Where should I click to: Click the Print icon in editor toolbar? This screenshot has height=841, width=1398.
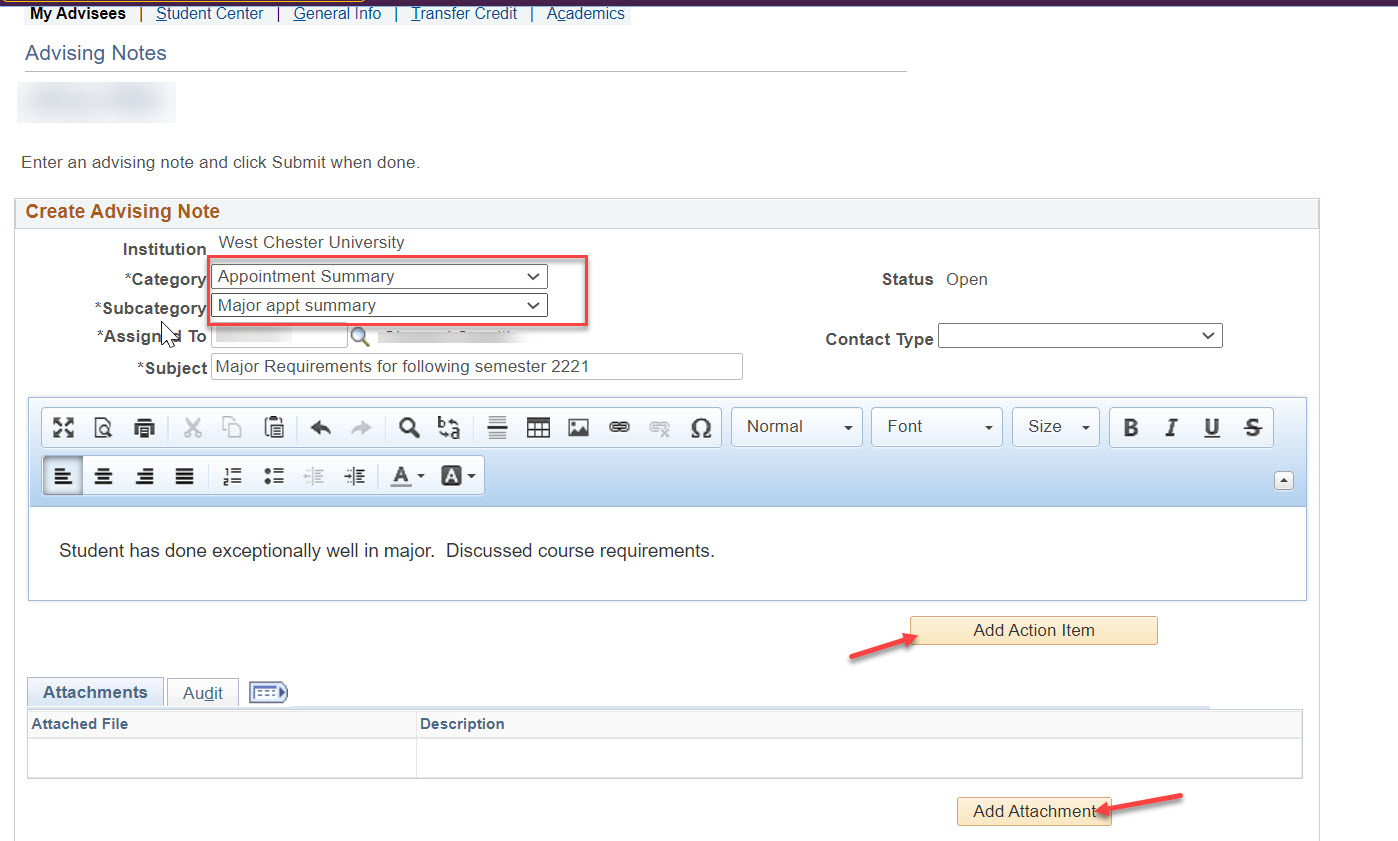point(144,428)
